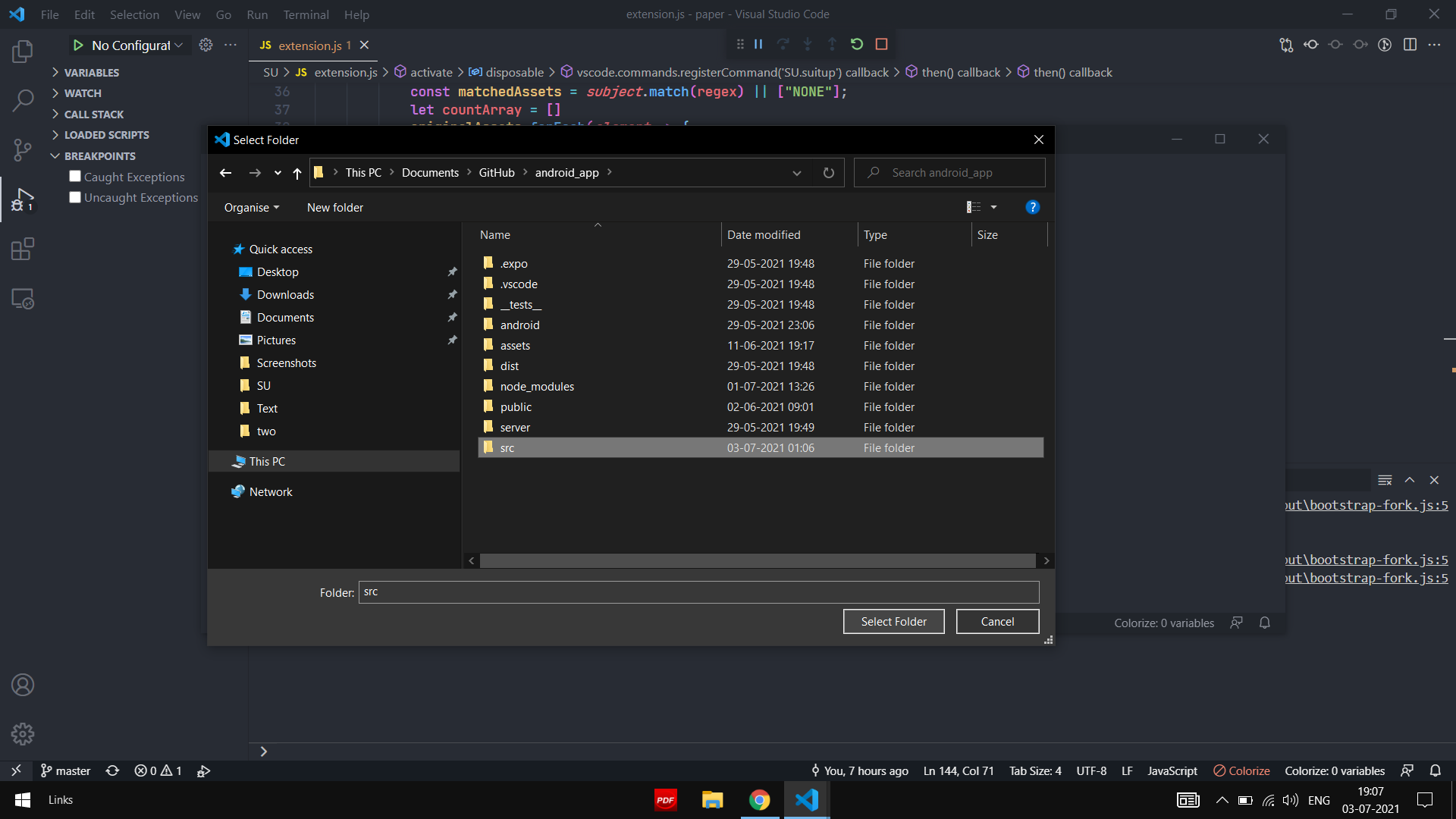The image size is (1456, 819).
Task: Open help in Select Folder dialog
Action: tap(1032, 207)
